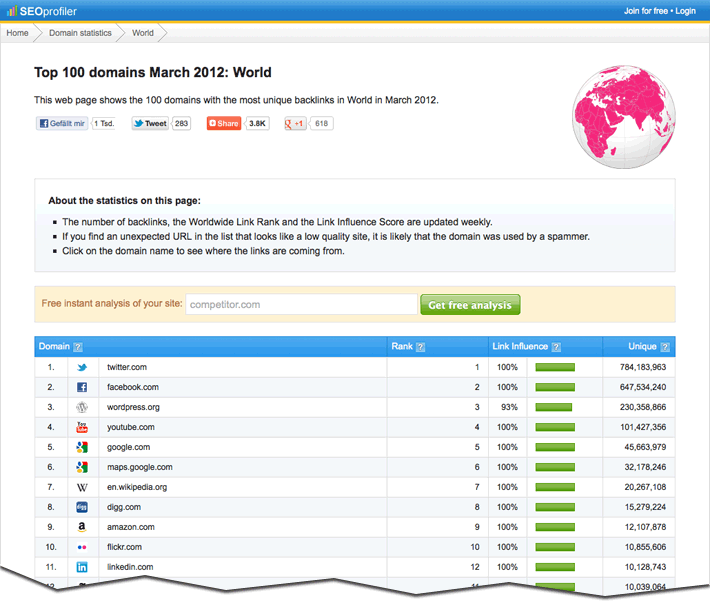Open help icon beside Rank header
This screenshot has width=710, height=605.
point(421,347)
